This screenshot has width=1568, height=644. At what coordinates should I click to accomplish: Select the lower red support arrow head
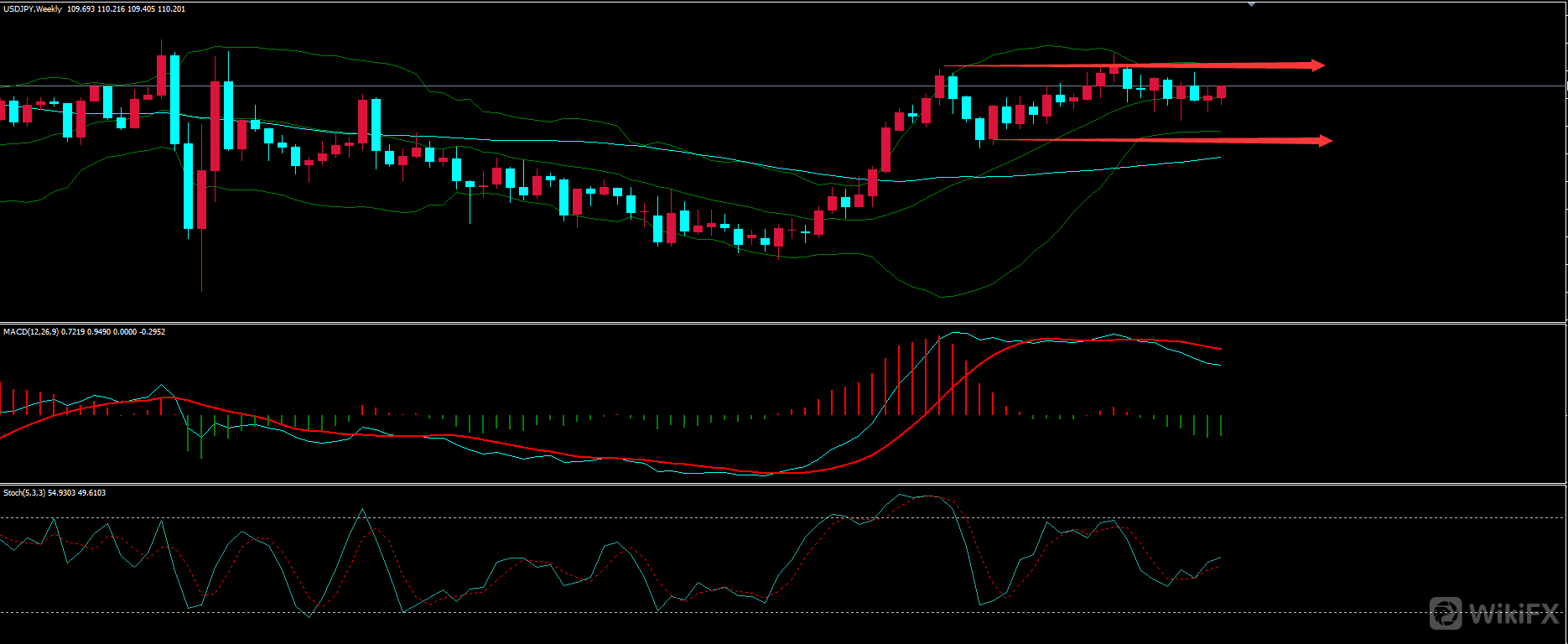(x=1325, y=141)
